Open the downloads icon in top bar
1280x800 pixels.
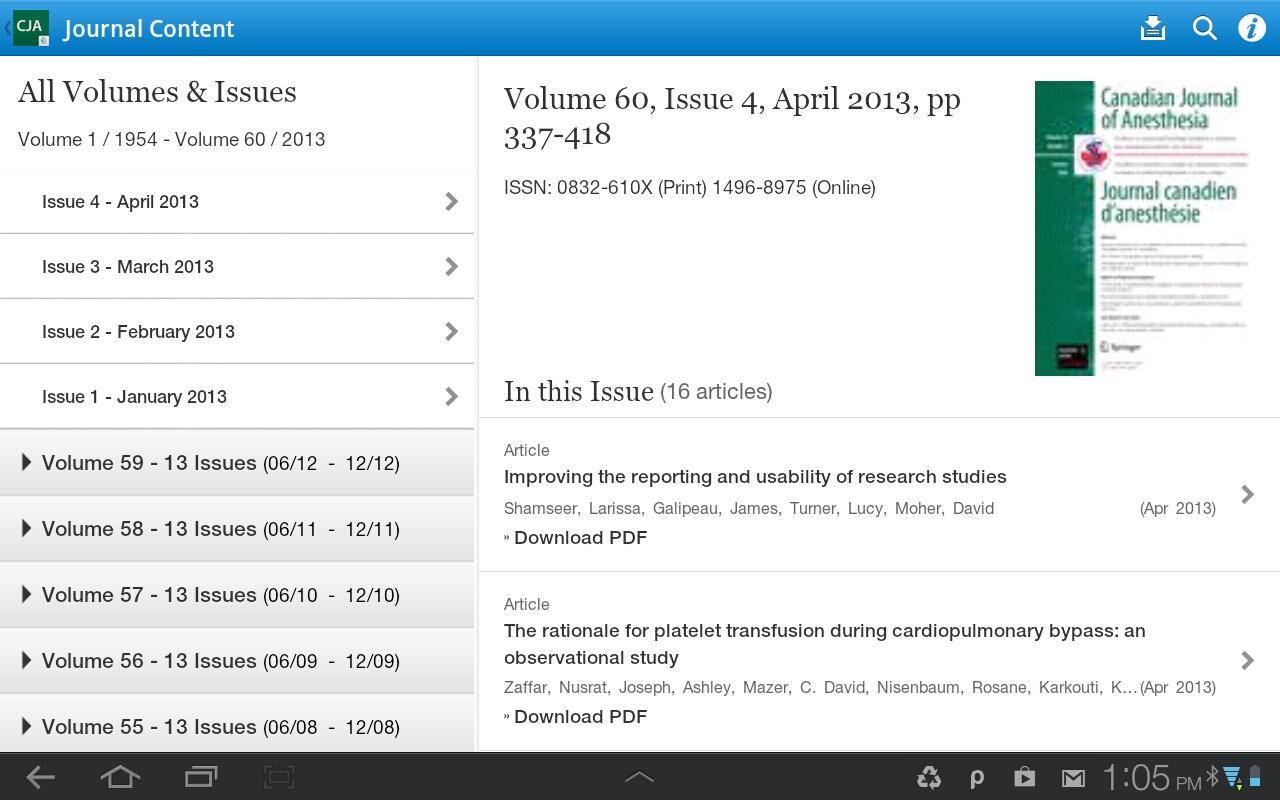pos(1153,28)
